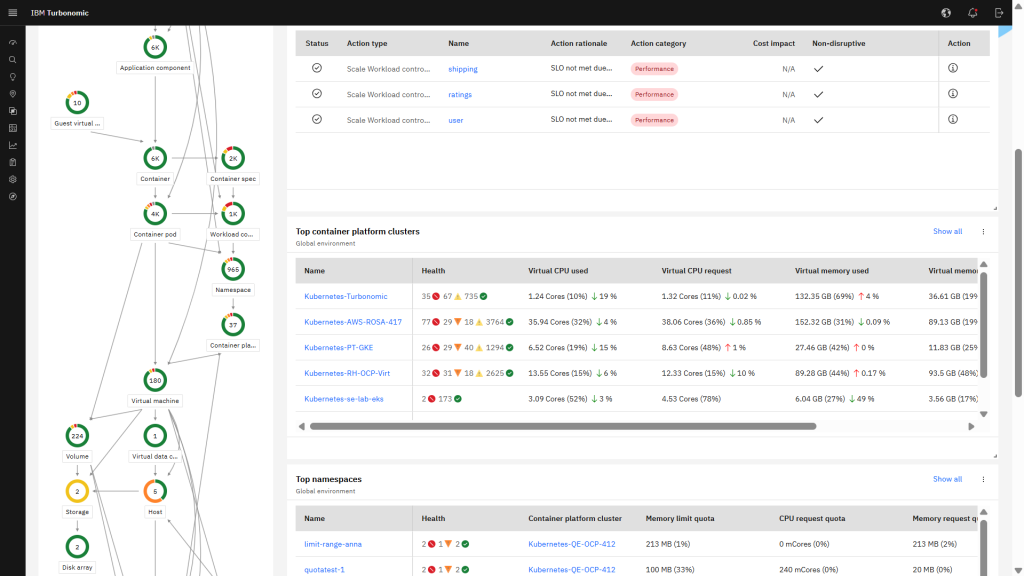Open Kubernetes-PT-GKE cluster link
Screen dimensions: 1024x576
point(338,347)
